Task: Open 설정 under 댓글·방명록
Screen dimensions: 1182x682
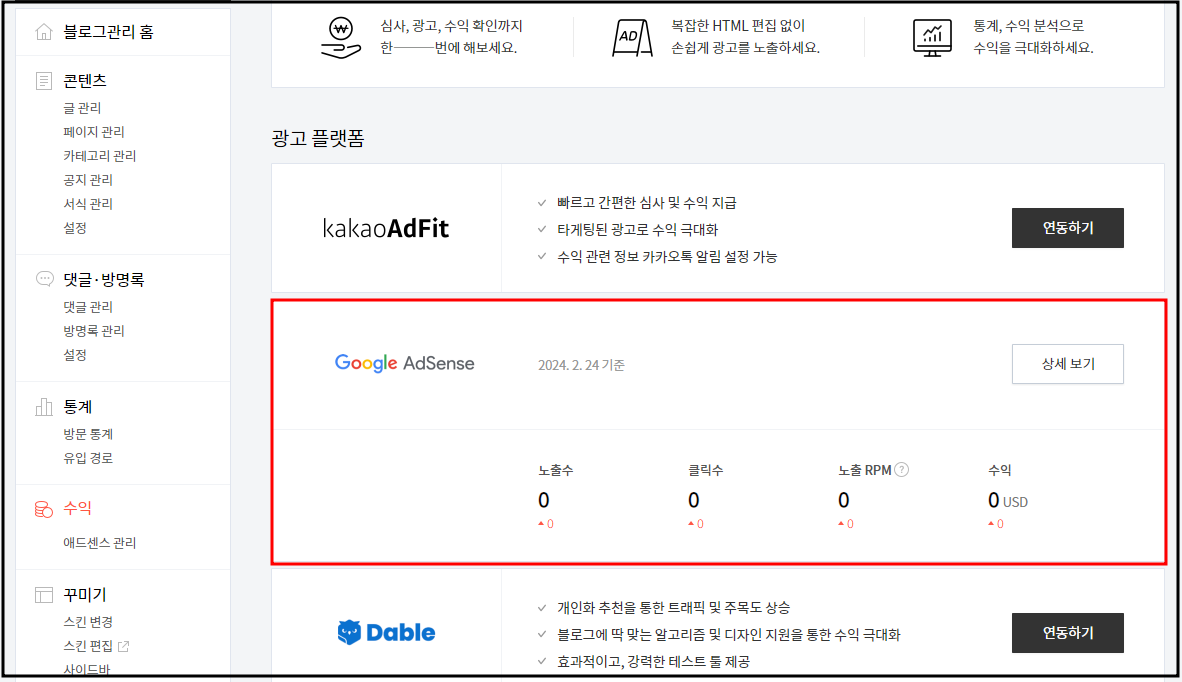Action: pos(75,355)
